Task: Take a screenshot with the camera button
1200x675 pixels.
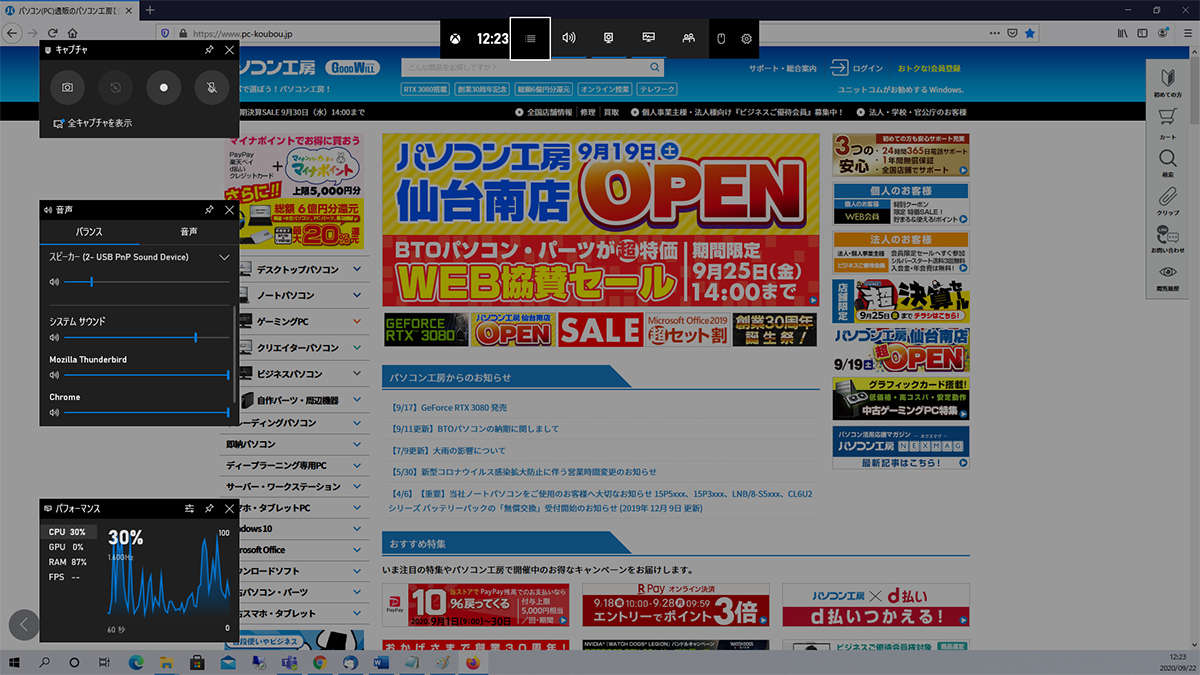Action: tap(67, 88)
